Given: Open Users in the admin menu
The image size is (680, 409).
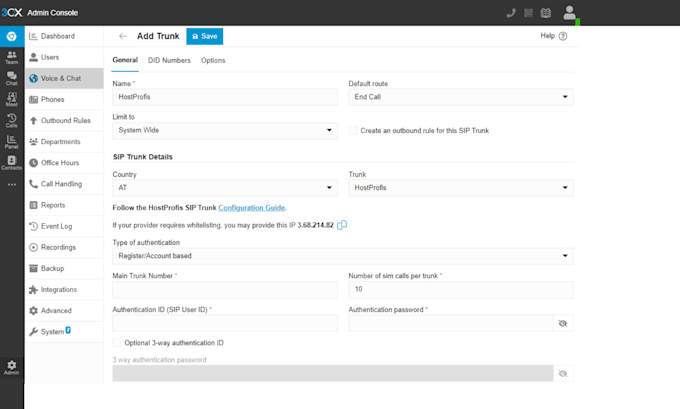Looking at the screenshot, I should pos(64,57).
